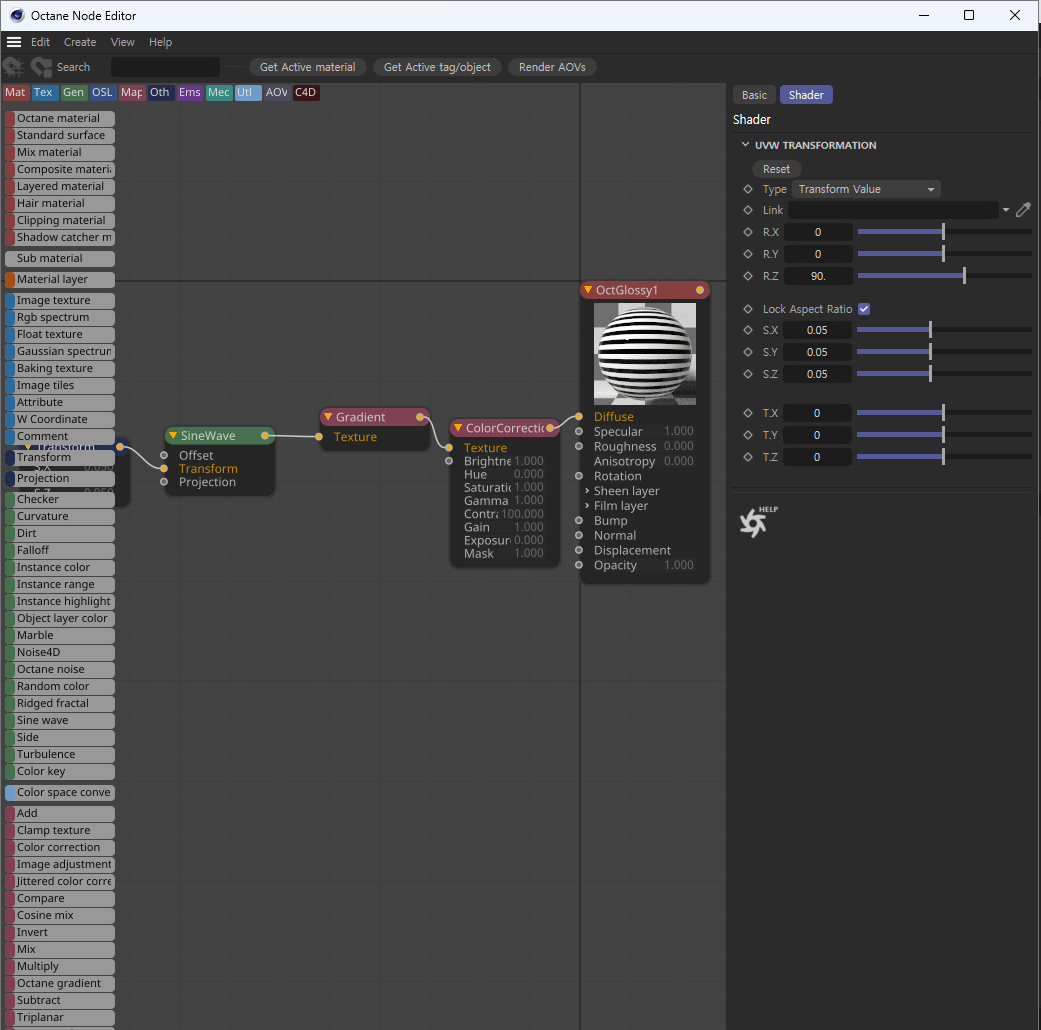
Task: Switch to the Basic tab
Action: [x=754, y=95]
